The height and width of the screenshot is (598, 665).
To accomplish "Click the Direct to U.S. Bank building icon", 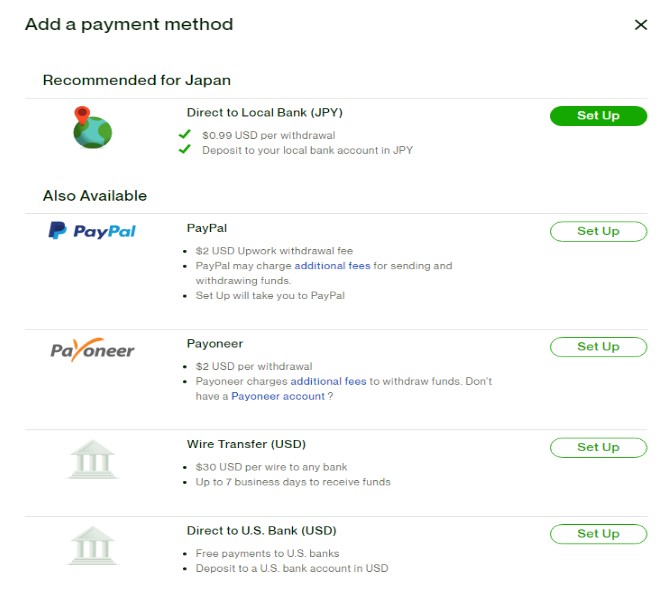I will [x=92, y=546].
